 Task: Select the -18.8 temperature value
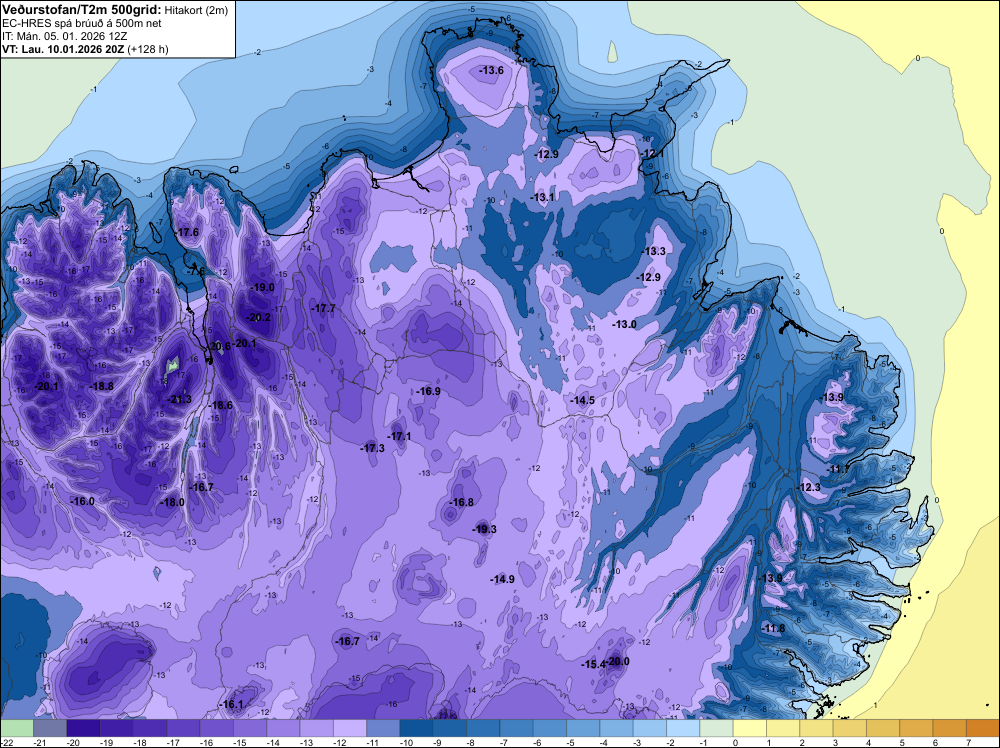click(101, 386)
